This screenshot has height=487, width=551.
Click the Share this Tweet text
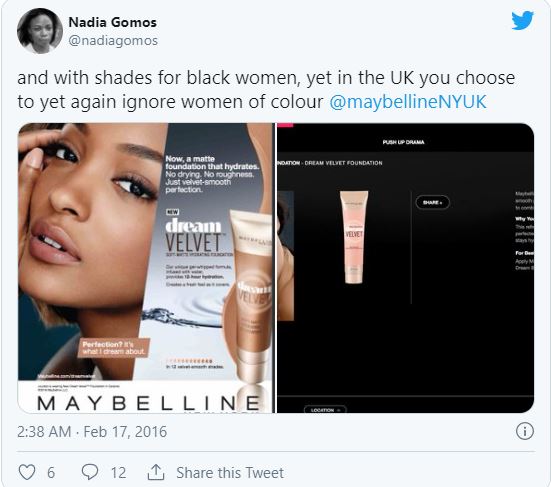(230, 473)
